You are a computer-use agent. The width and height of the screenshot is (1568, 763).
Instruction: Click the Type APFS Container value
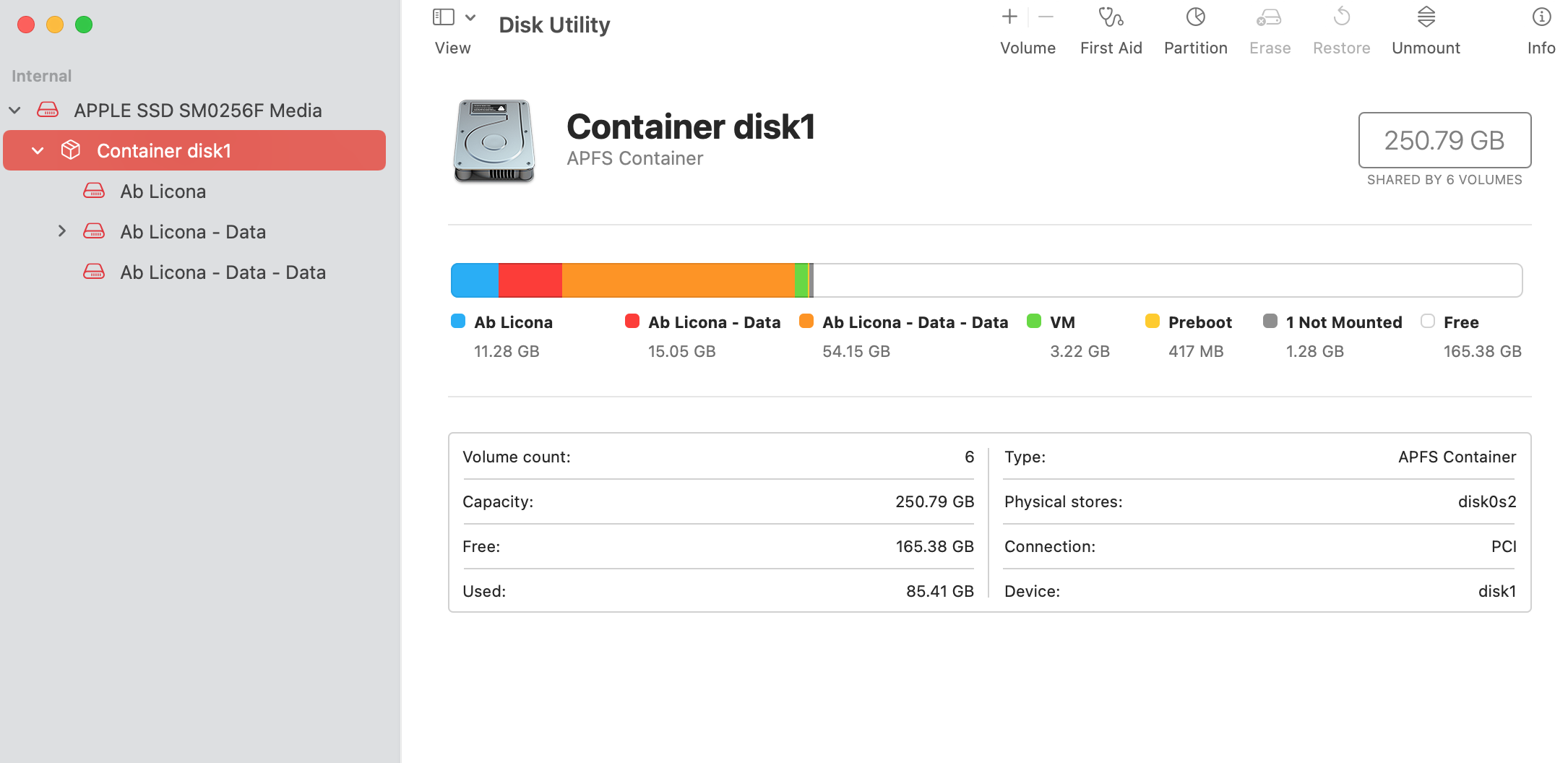point(1457,457)
